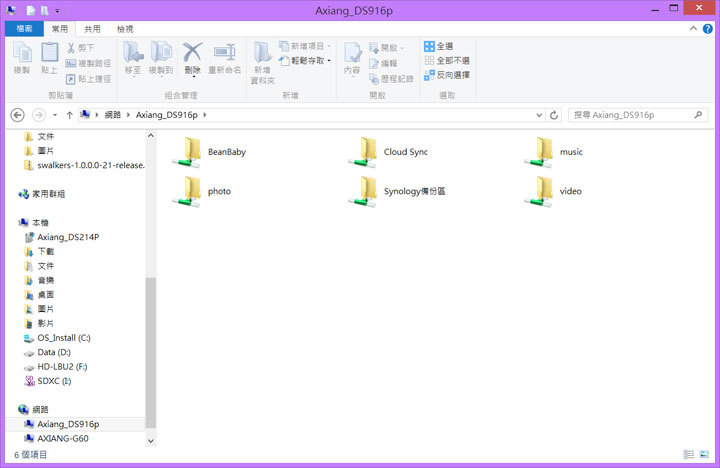Click the 反向選擇 button

447,75
